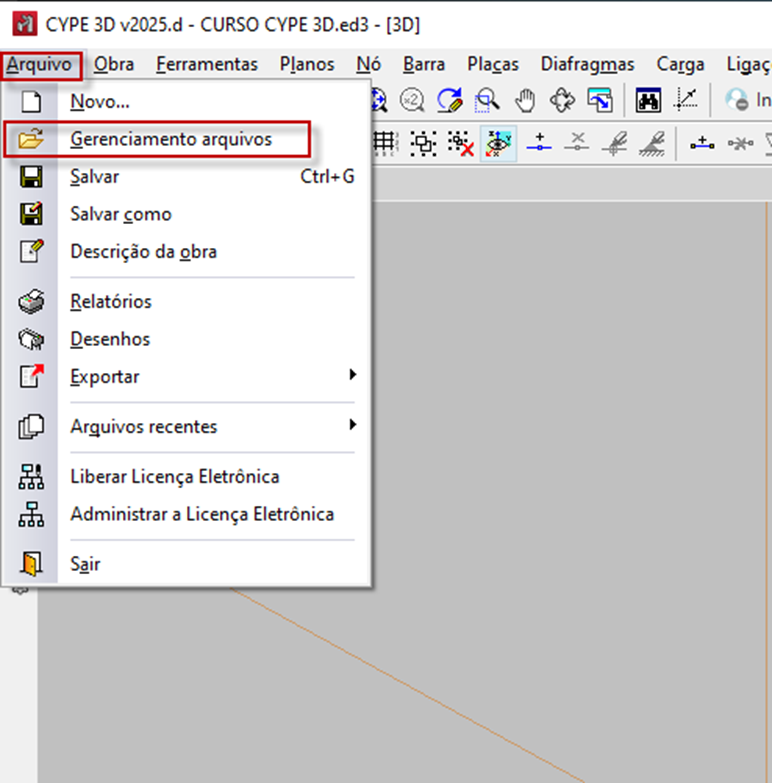This screenshot has width=772, height=783.
Task: Click the 3D orbit rotate view icon
Action: (562, 100)
